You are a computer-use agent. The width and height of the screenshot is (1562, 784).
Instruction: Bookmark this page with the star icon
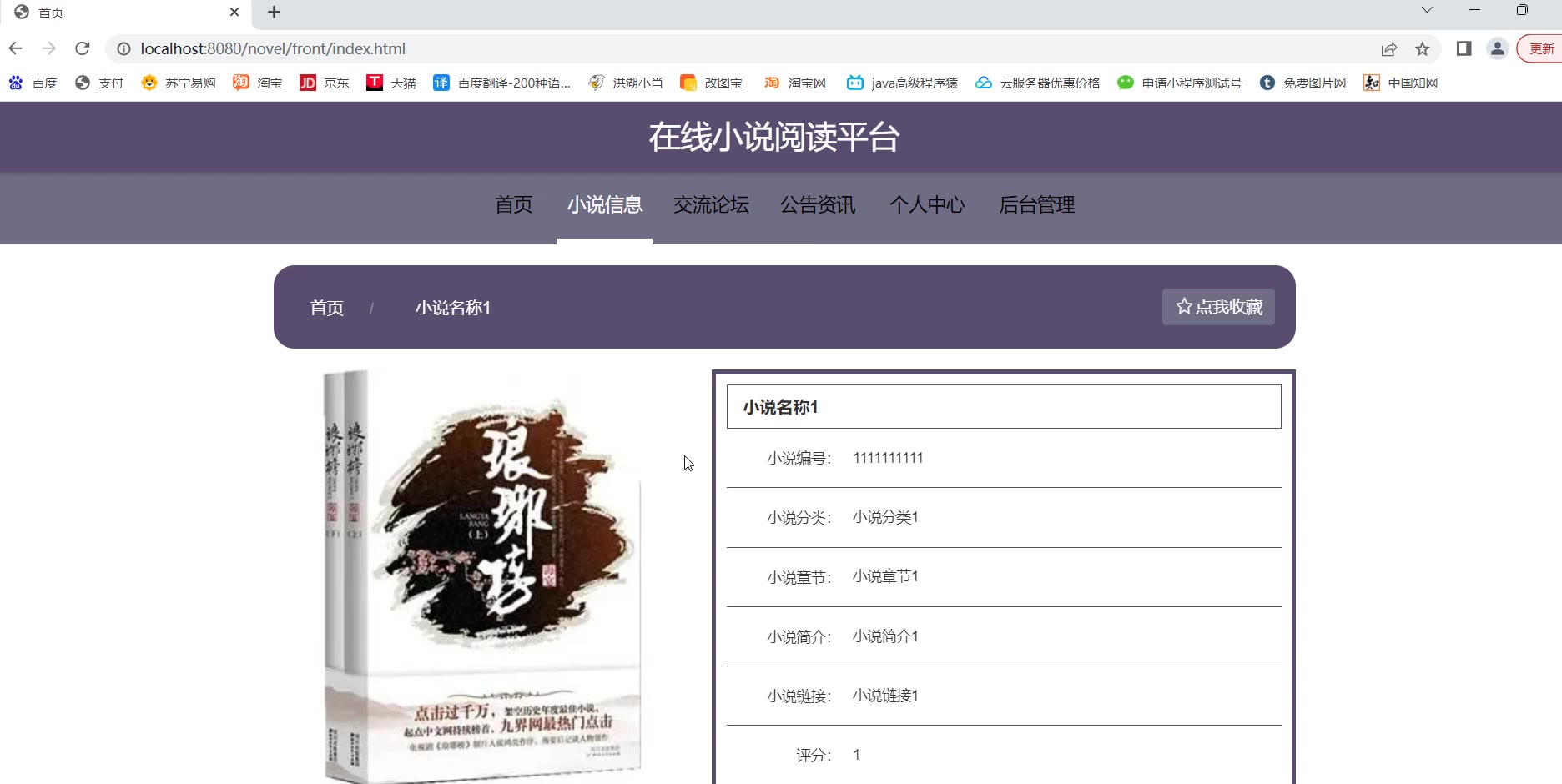click(1423, 49)
